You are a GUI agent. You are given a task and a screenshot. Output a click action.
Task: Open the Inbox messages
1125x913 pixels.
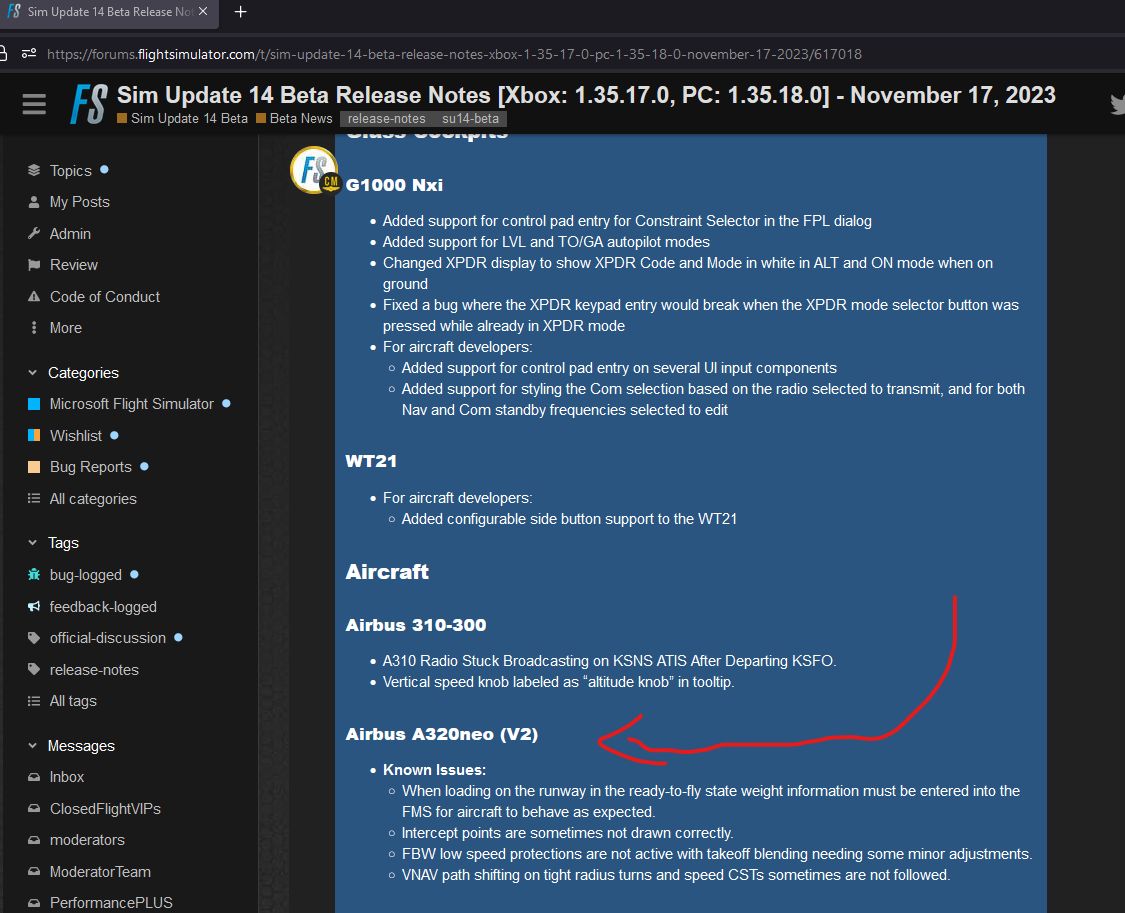67,777
